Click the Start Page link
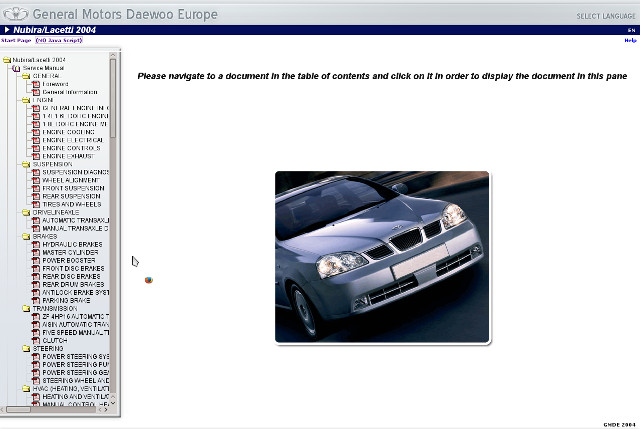640x429 pixels. pyautogui.click(x=15, y=41)
